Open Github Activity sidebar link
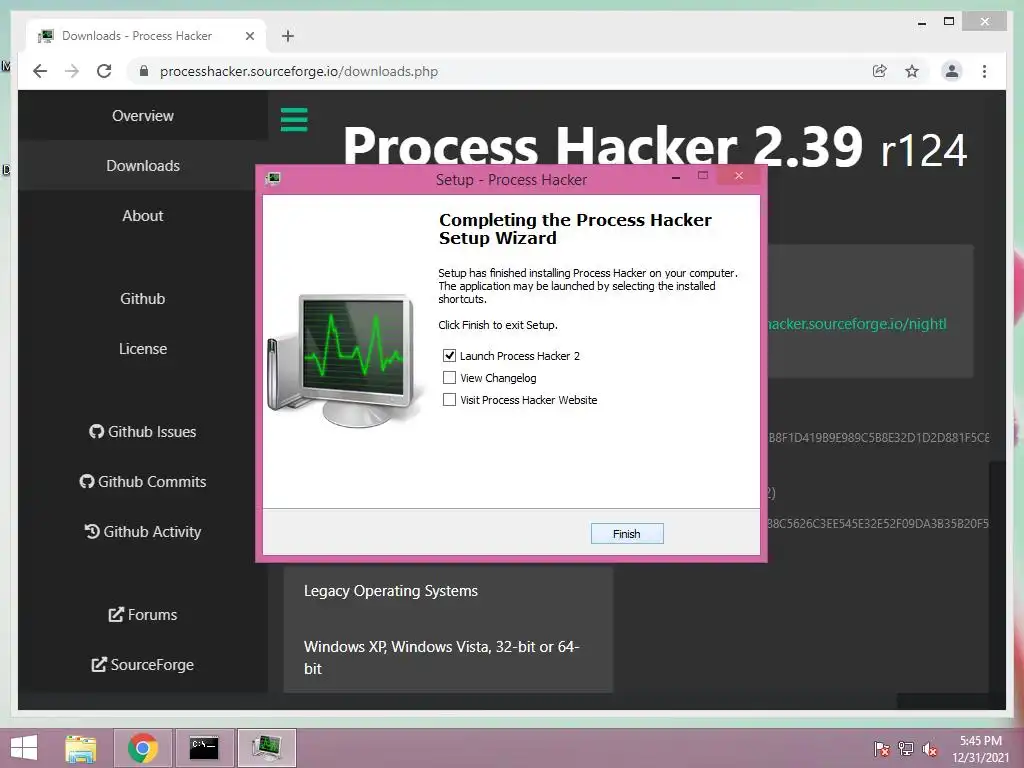Viewport: 1024px width, 768px height. (x=142, y=532)
